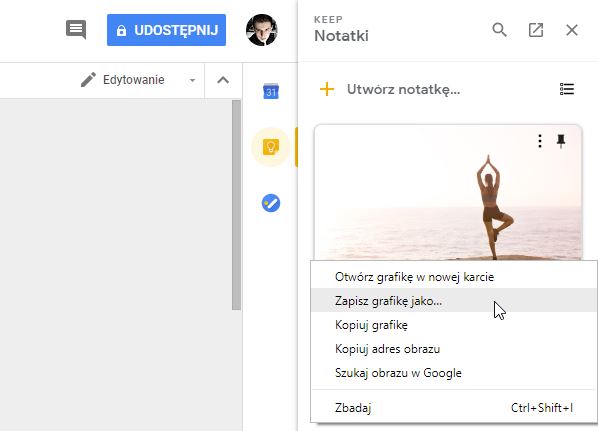
Task: Pin the yoga note
Action: coord(561,141)
